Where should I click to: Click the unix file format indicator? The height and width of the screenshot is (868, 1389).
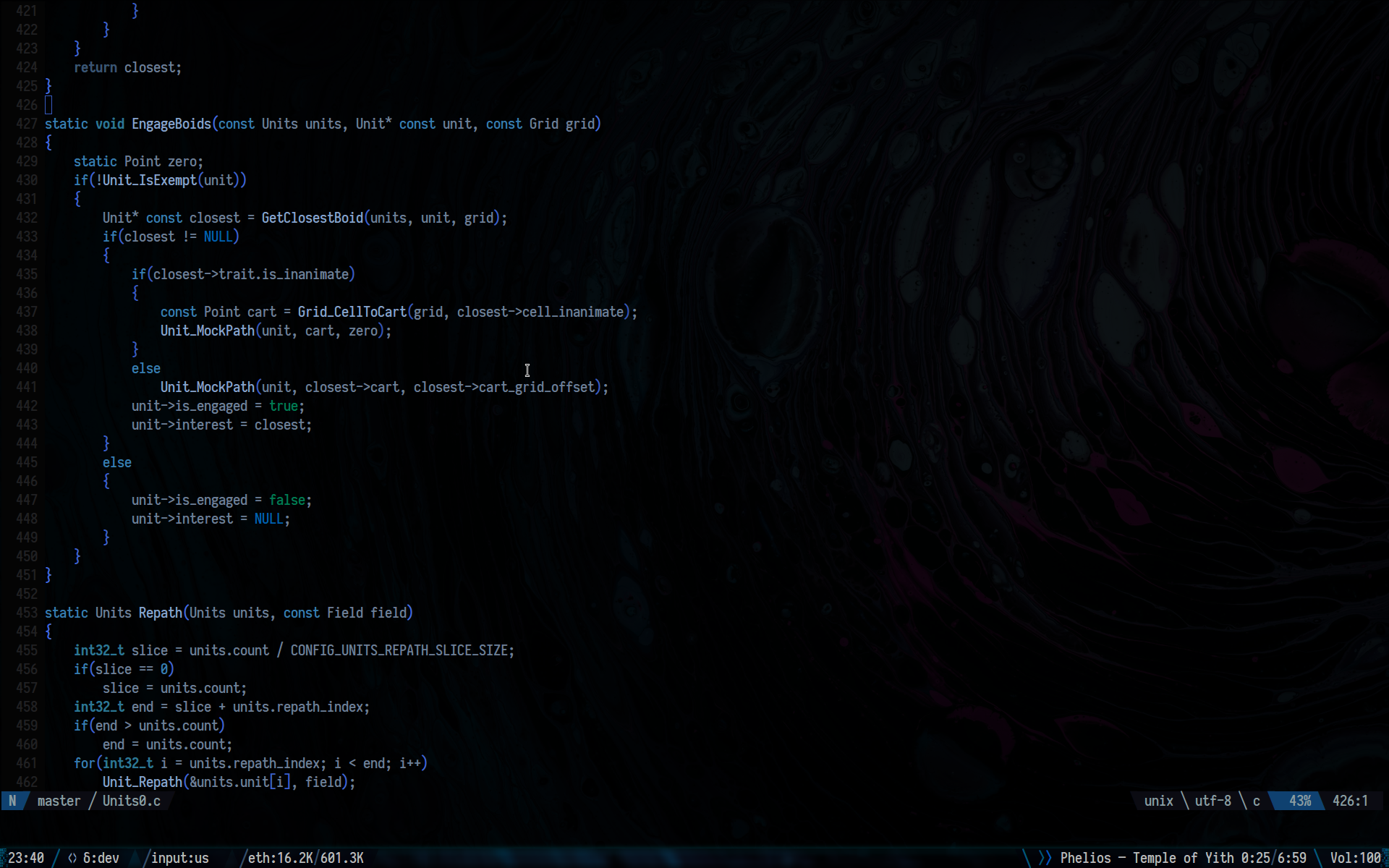pos(1158,801)
